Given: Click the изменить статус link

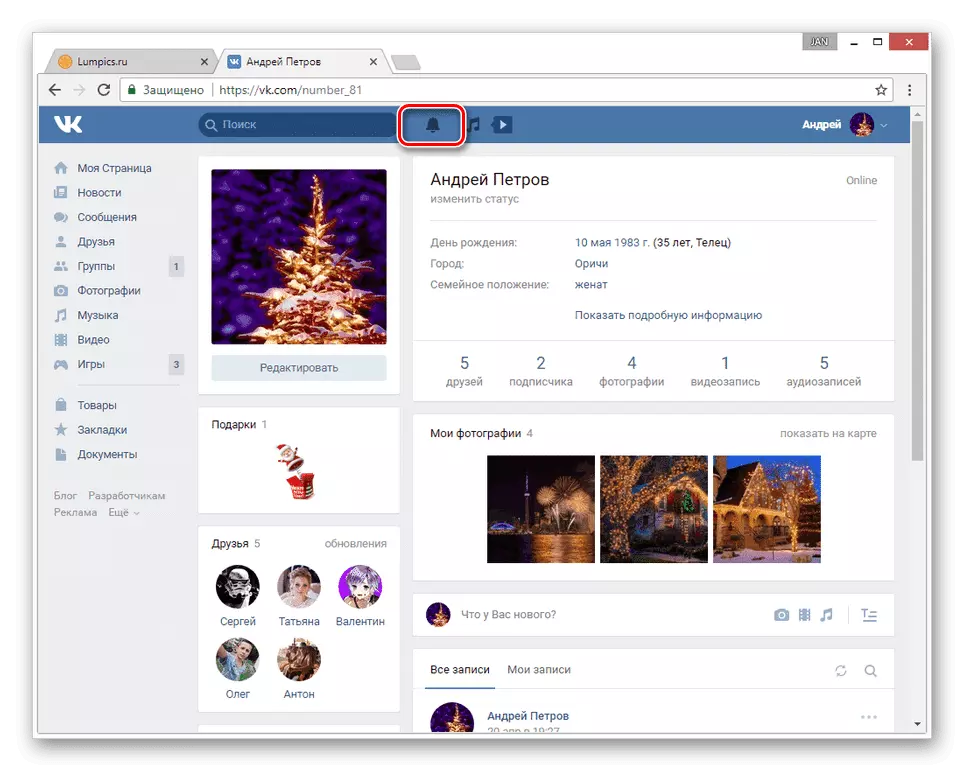Looking at the screenshot, I should click(x=474, y=199).
